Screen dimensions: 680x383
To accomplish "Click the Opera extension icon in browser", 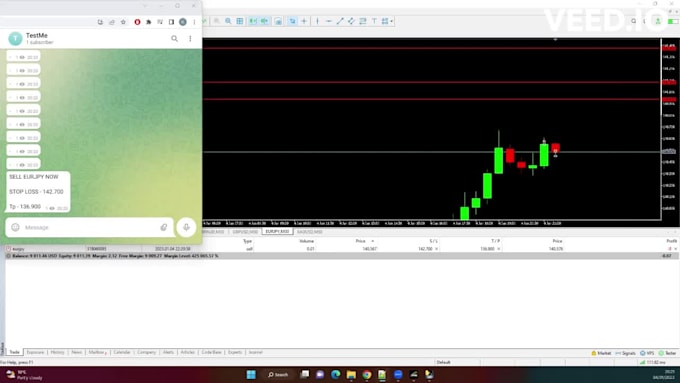I will (137, 22).
